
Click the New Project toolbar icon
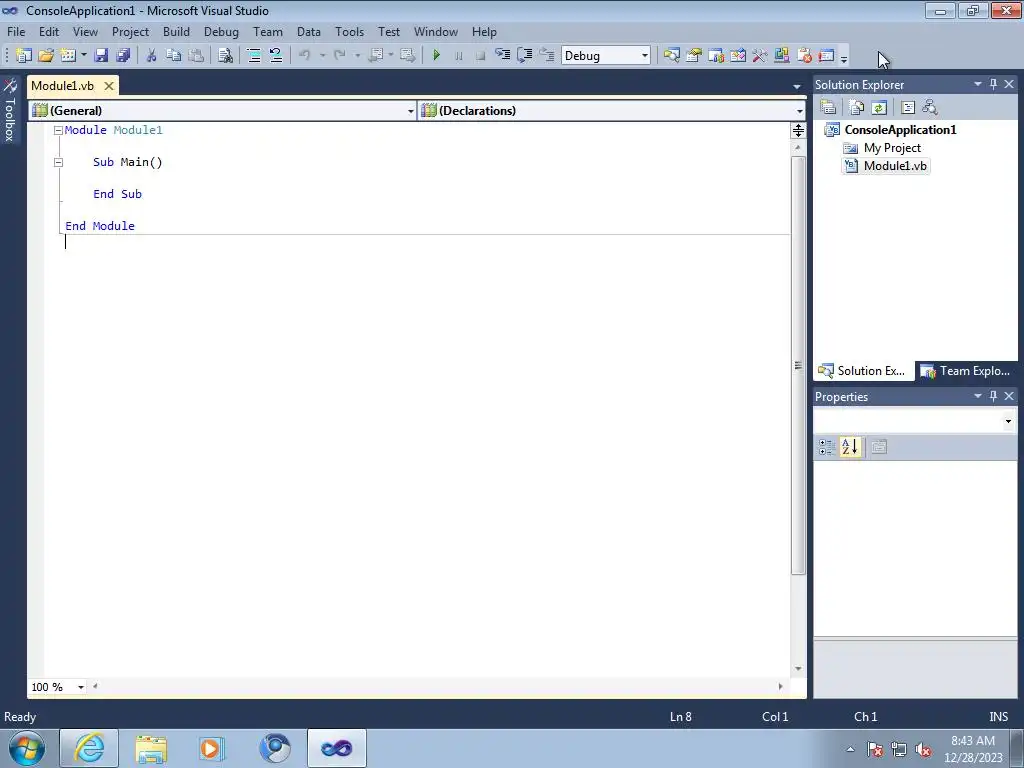tap(24, 56)
